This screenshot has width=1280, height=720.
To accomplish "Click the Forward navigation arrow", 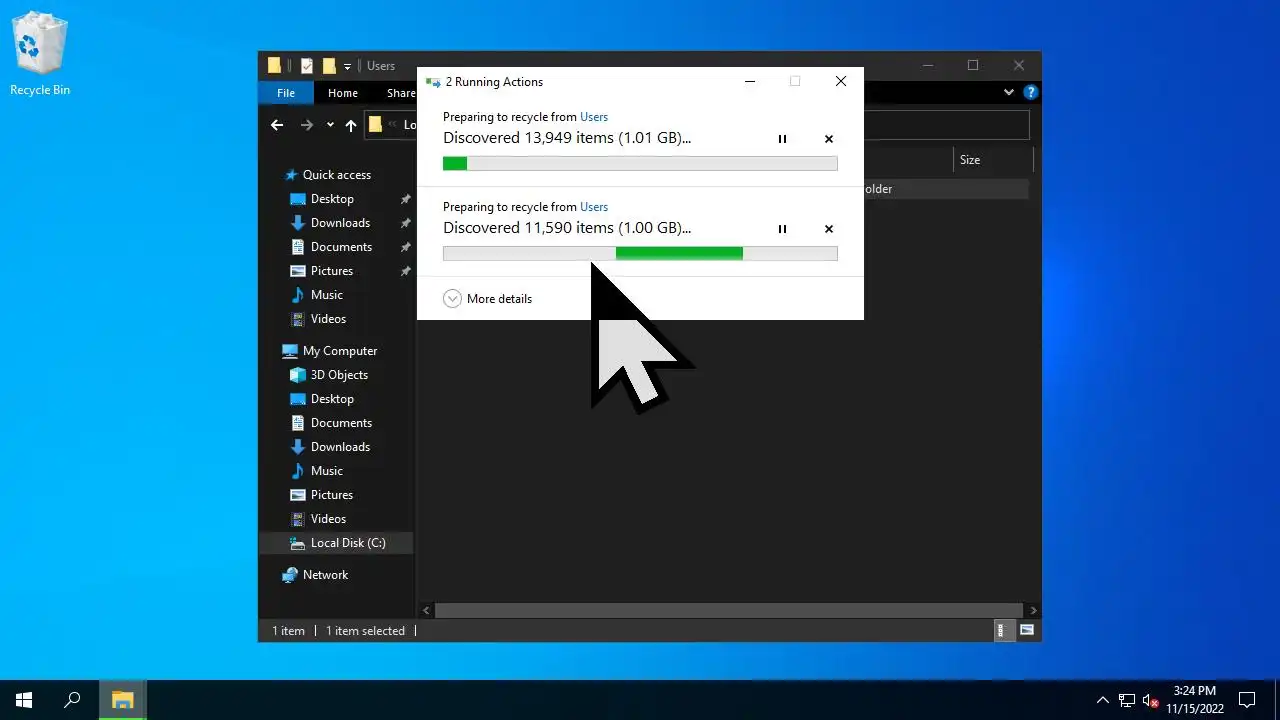I will tap(307, 125).
